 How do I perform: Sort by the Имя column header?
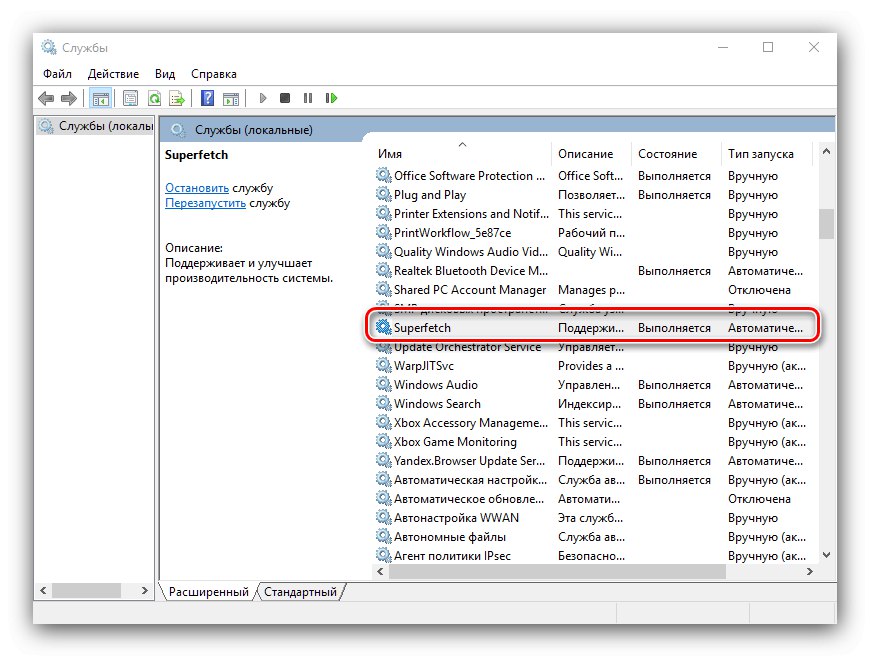click(462, 154)
